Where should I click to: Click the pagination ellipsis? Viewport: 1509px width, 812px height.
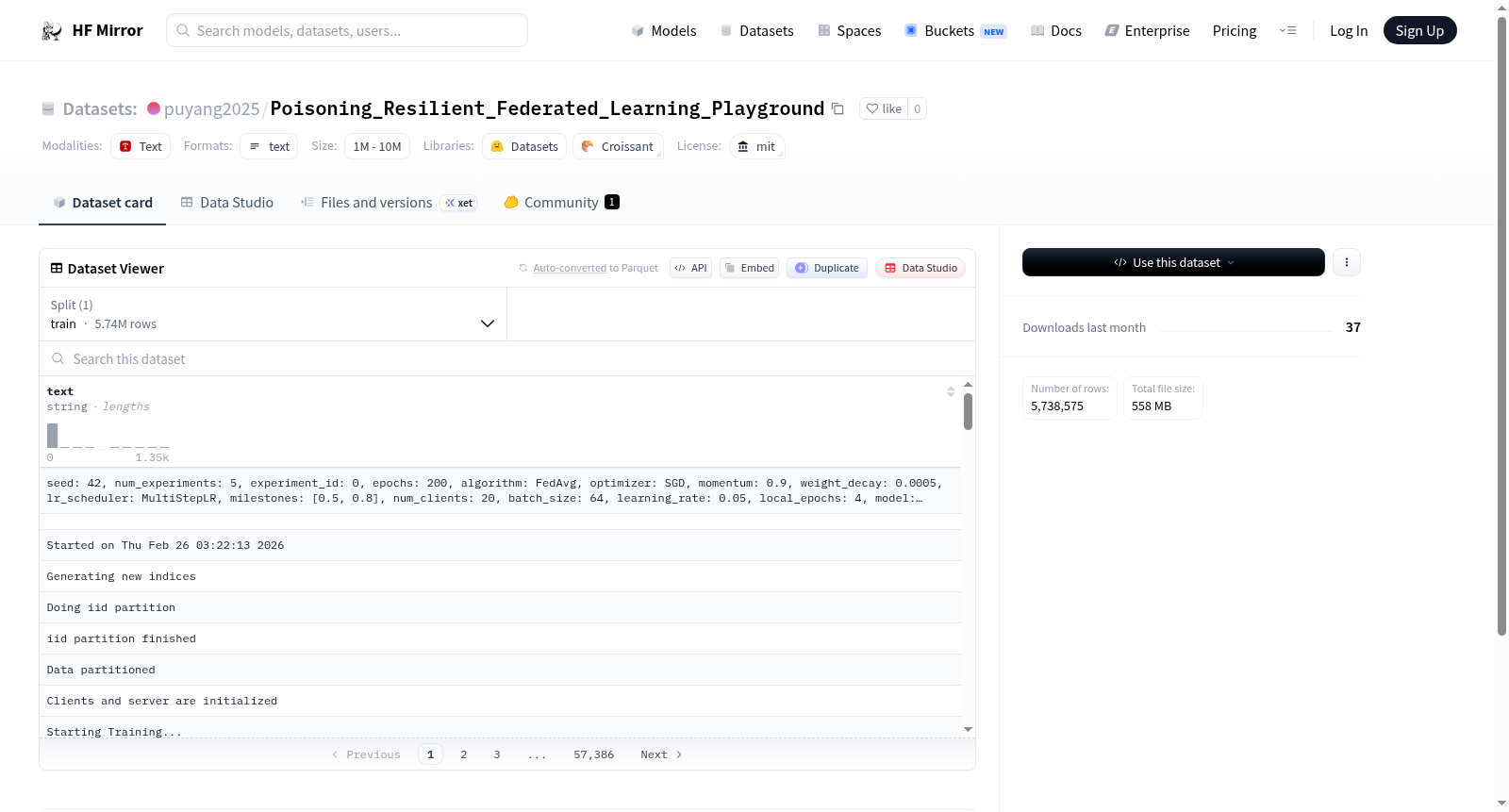point(537,754)
